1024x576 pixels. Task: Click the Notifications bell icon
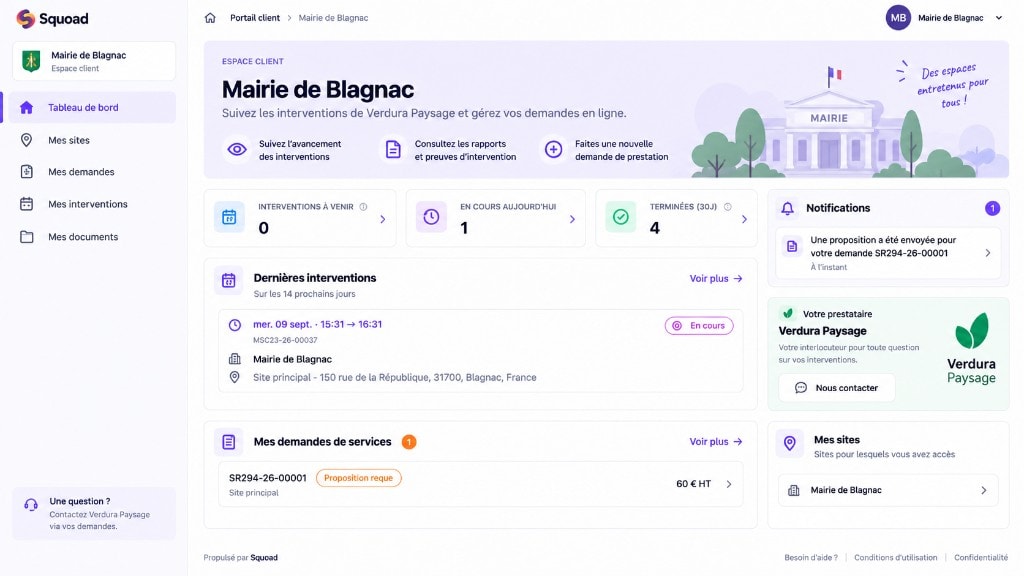[788, 208]
